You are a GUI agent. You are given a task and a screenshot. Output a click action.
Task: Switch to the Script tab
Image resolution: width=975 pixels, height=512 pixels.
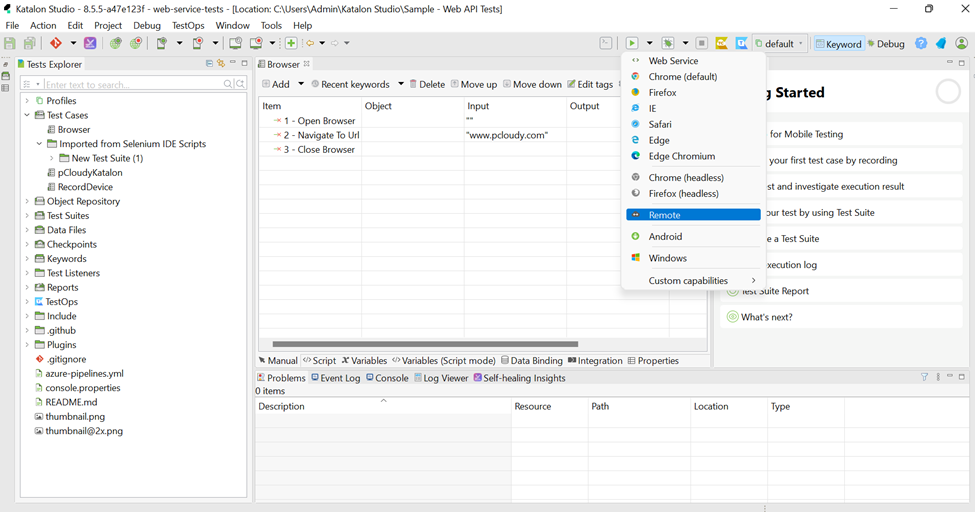click(319, 361)
